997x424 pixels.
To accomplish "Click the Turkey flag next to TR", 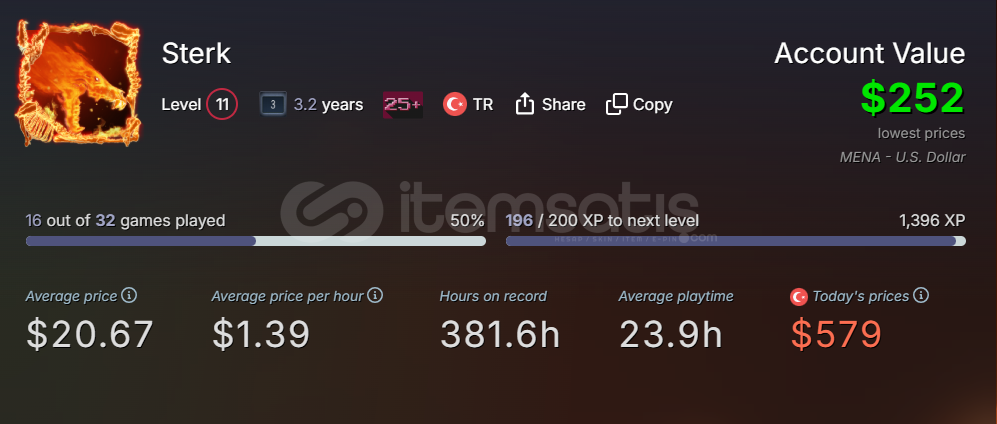I will (455, 104).
